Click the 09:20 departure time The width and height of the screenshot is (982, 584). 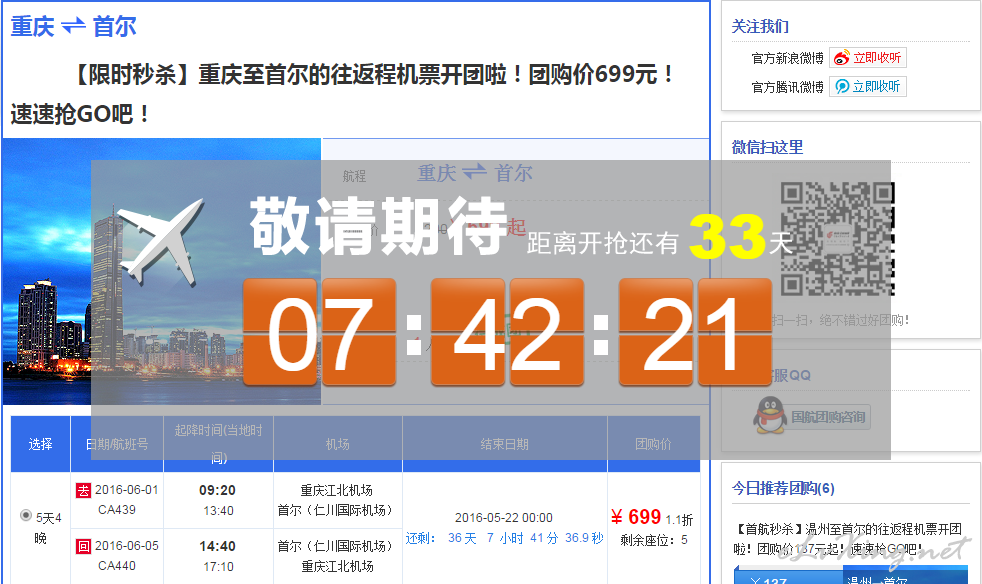coord(217,490)
